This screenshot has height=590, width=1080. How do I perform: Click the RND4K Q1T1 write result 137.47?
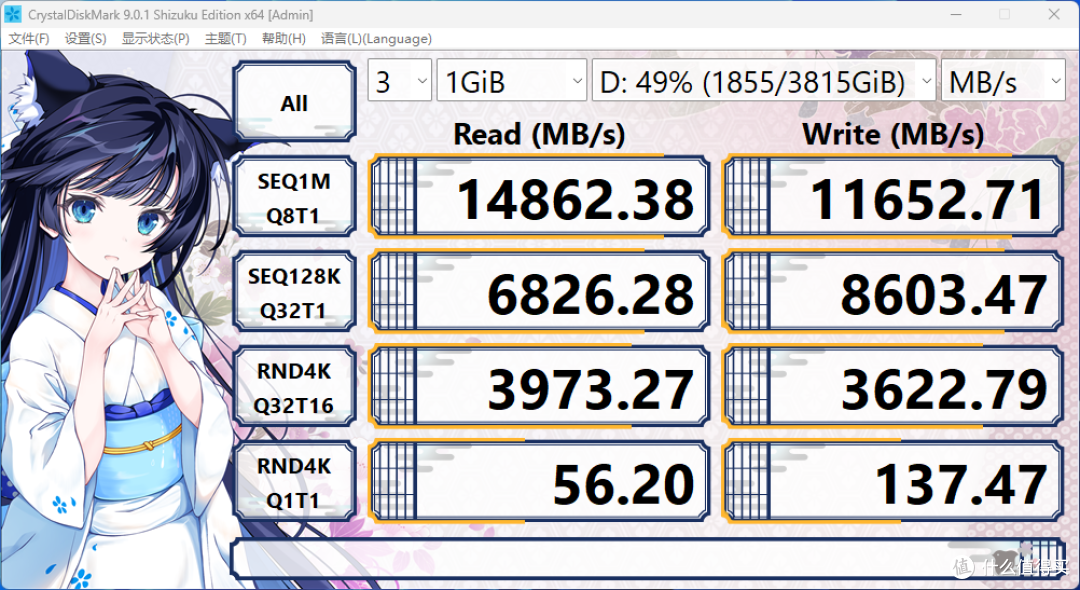point(893,483)
